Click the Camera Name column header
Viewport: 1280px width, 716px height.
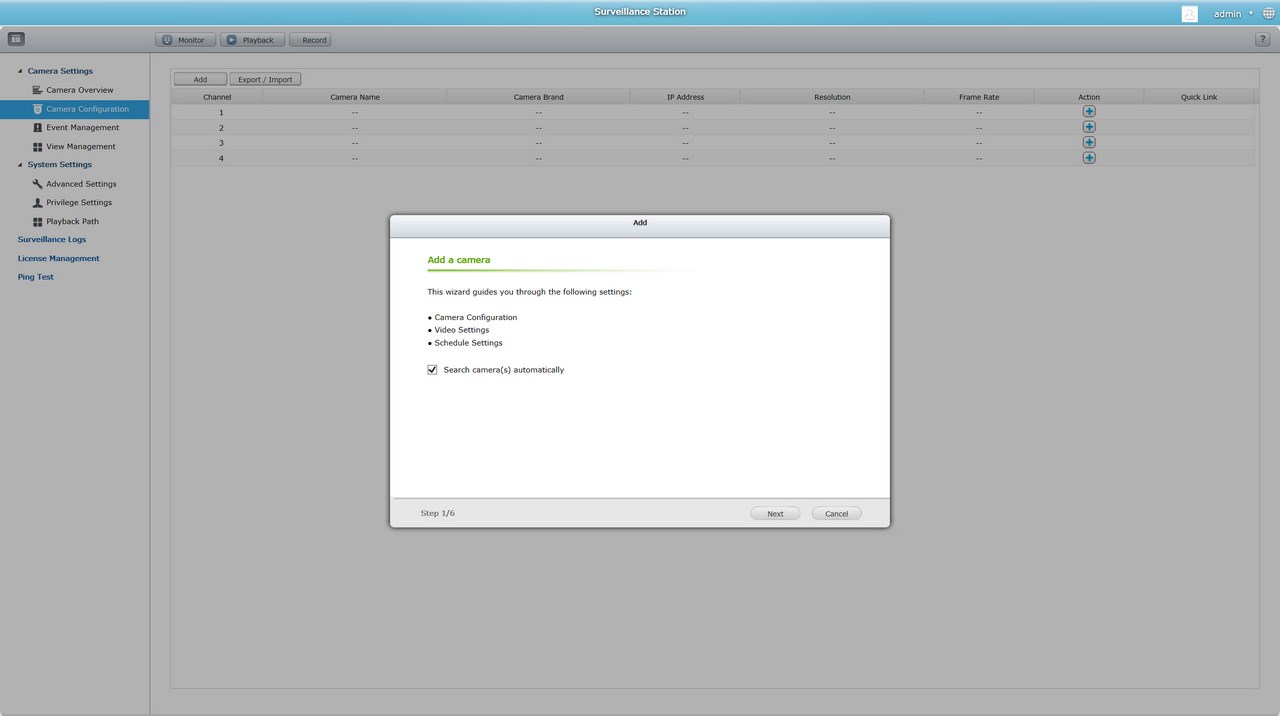coord(355,97)
